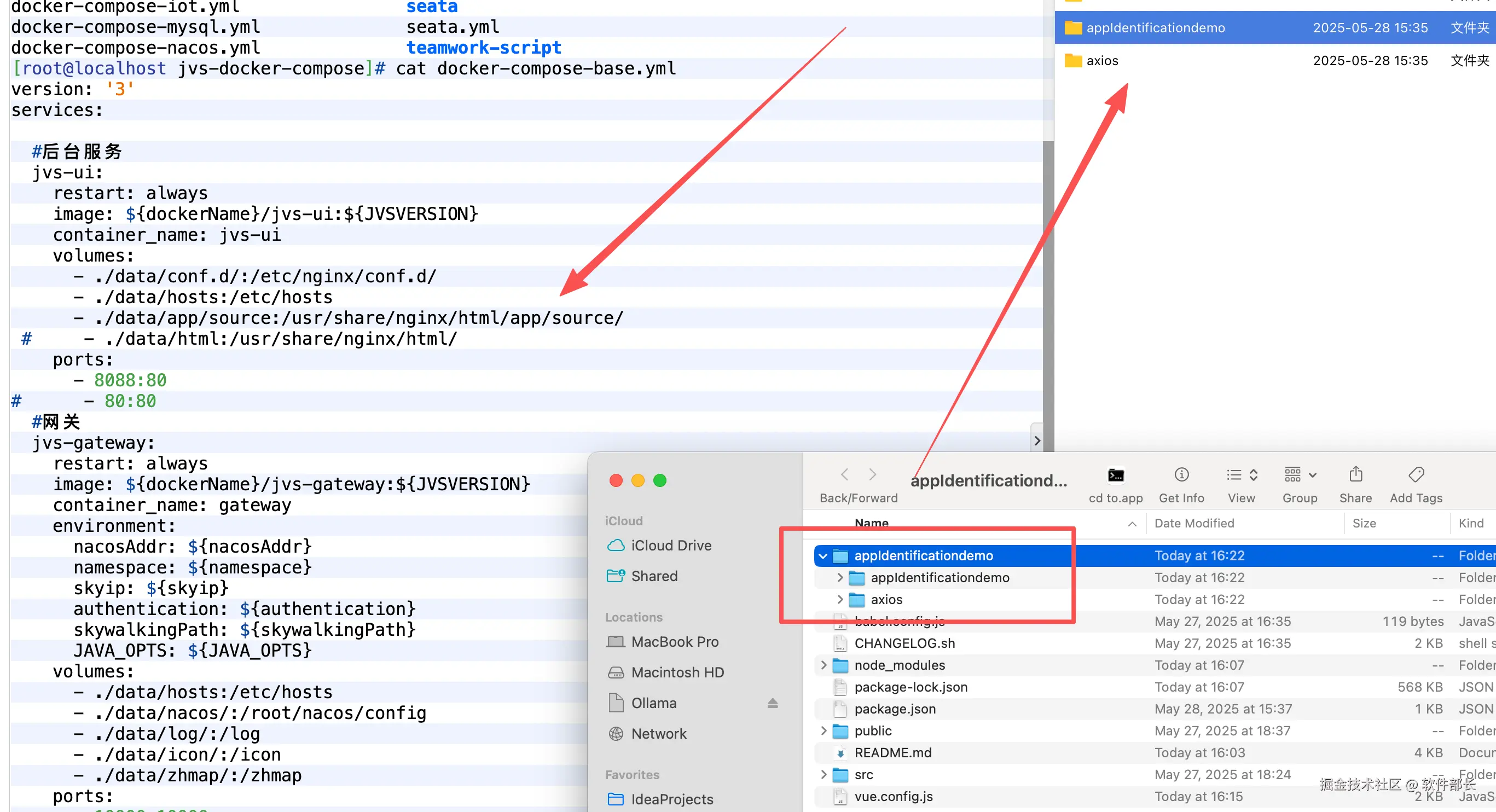Select Network in Locations sidebar
Viewport: 1496px width, 812px height.
(x=658, y=734)
